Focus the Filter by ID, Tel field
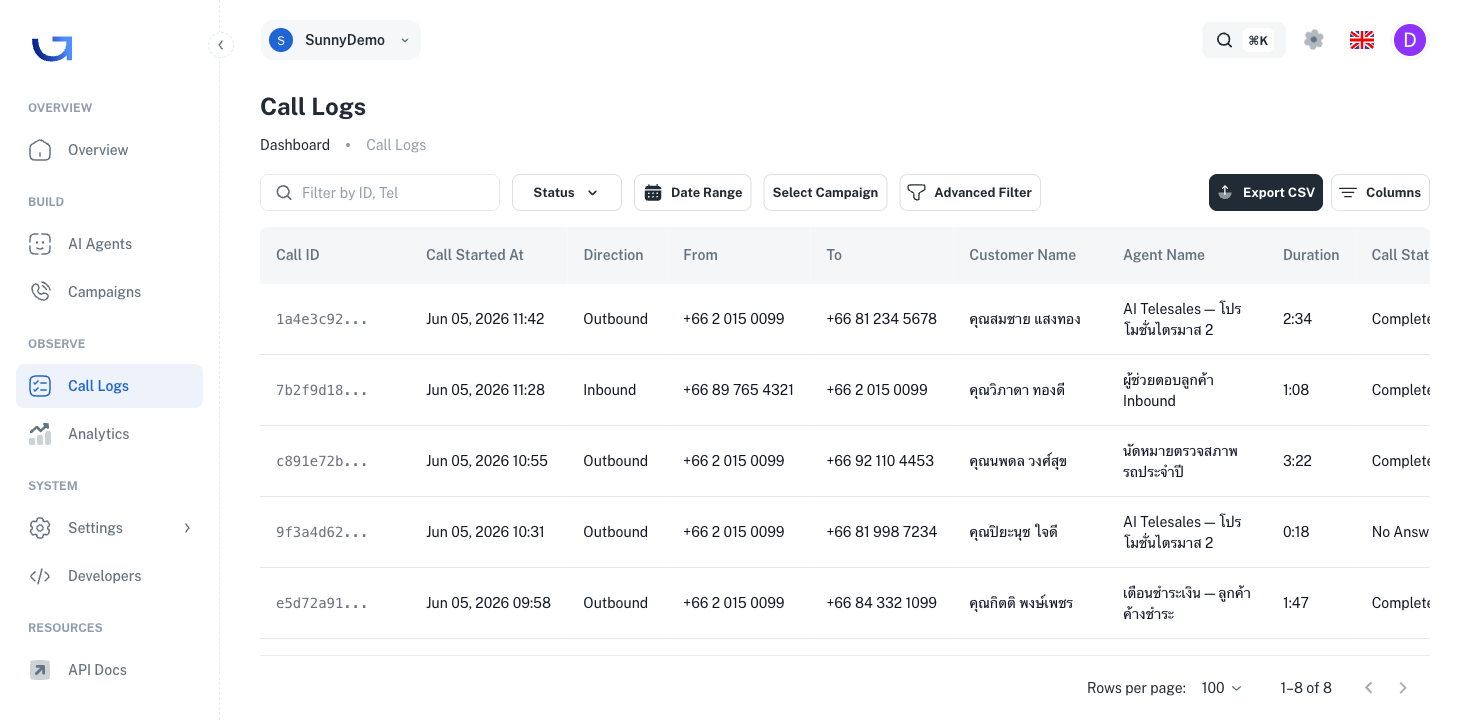This screenshot has height=720, width=1470. click(380, 193)
